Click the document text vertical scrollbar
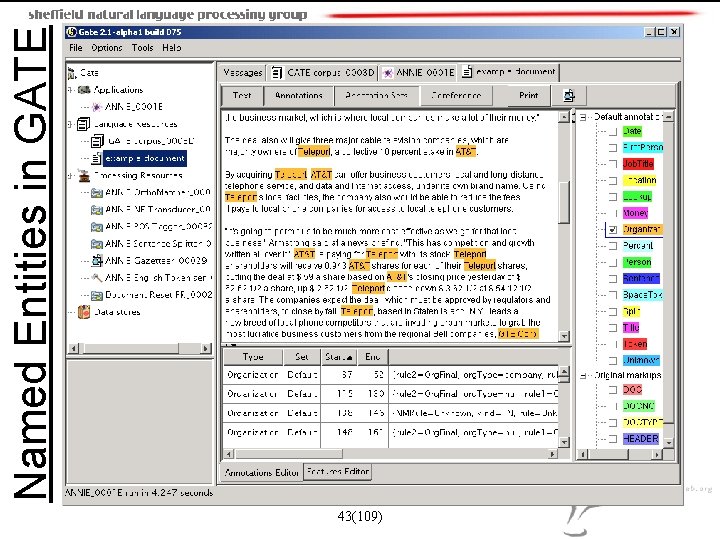 (564, 226)
